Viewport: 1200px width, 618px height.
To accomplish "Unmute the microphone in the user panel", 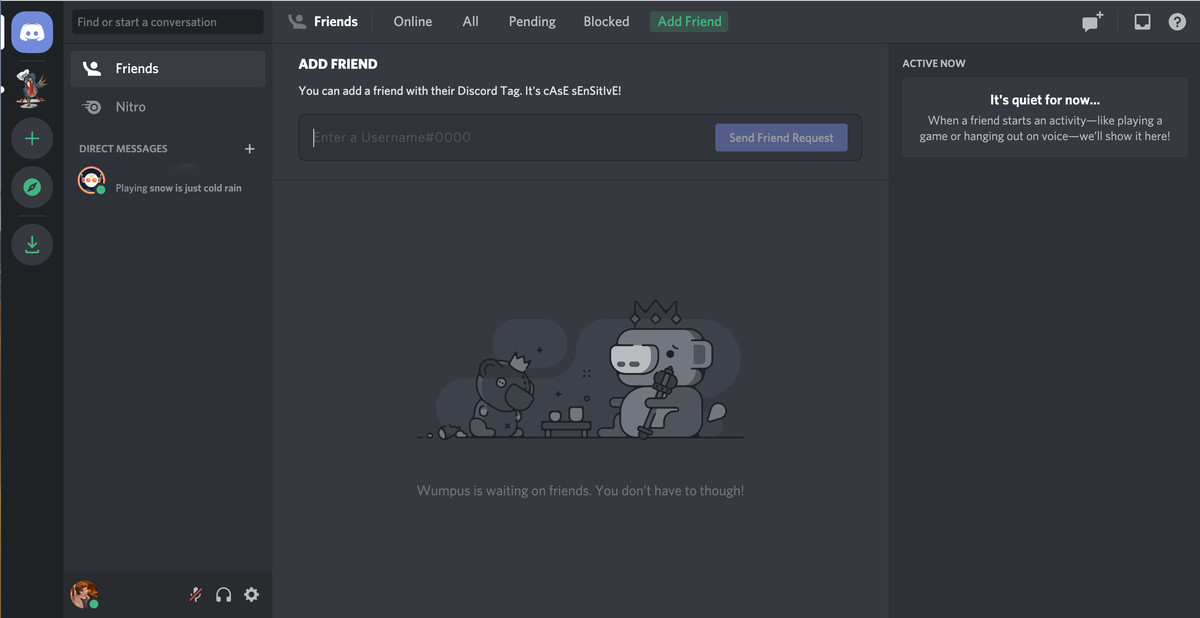I will click(x=195, y=594).
